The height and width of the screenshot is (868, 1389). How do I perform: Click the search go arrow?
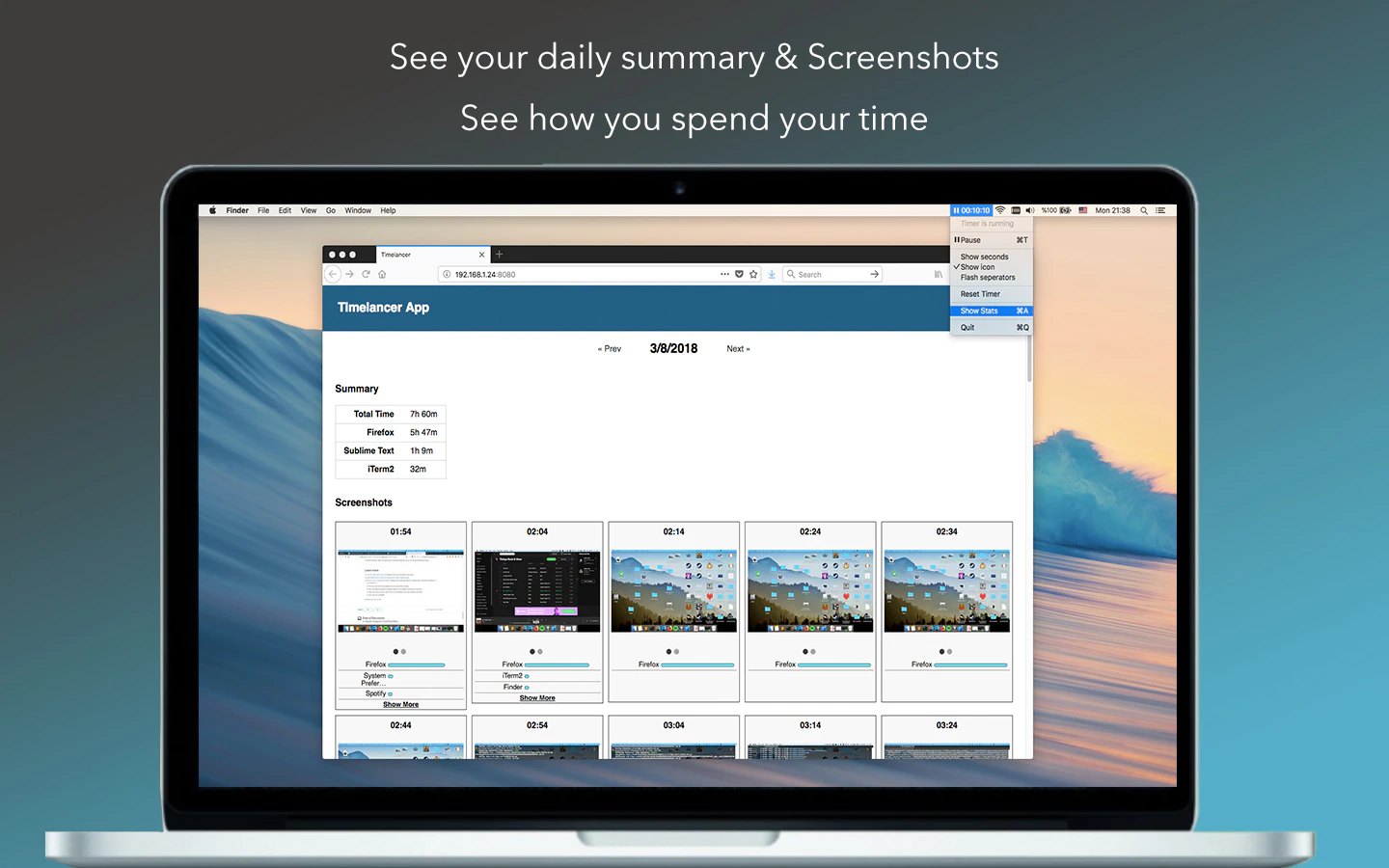coord(874,274)
